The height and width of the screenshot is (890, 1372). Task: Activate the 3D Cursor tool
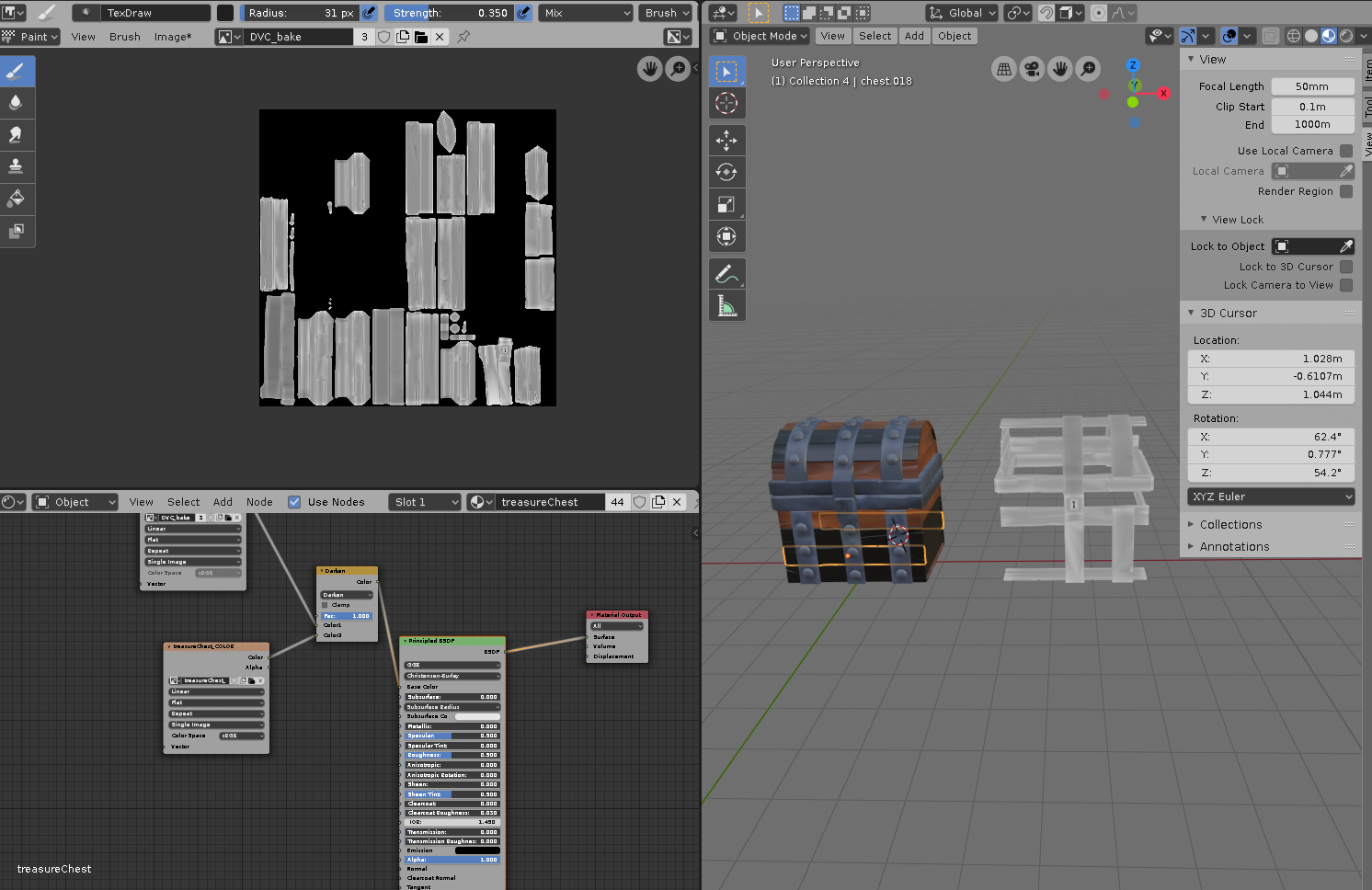[726, 104]
